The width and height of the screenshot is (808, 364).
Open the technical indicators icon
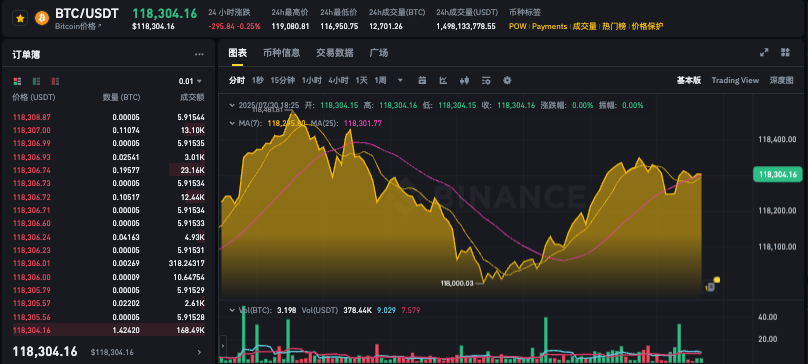click(x=443, y=80)
